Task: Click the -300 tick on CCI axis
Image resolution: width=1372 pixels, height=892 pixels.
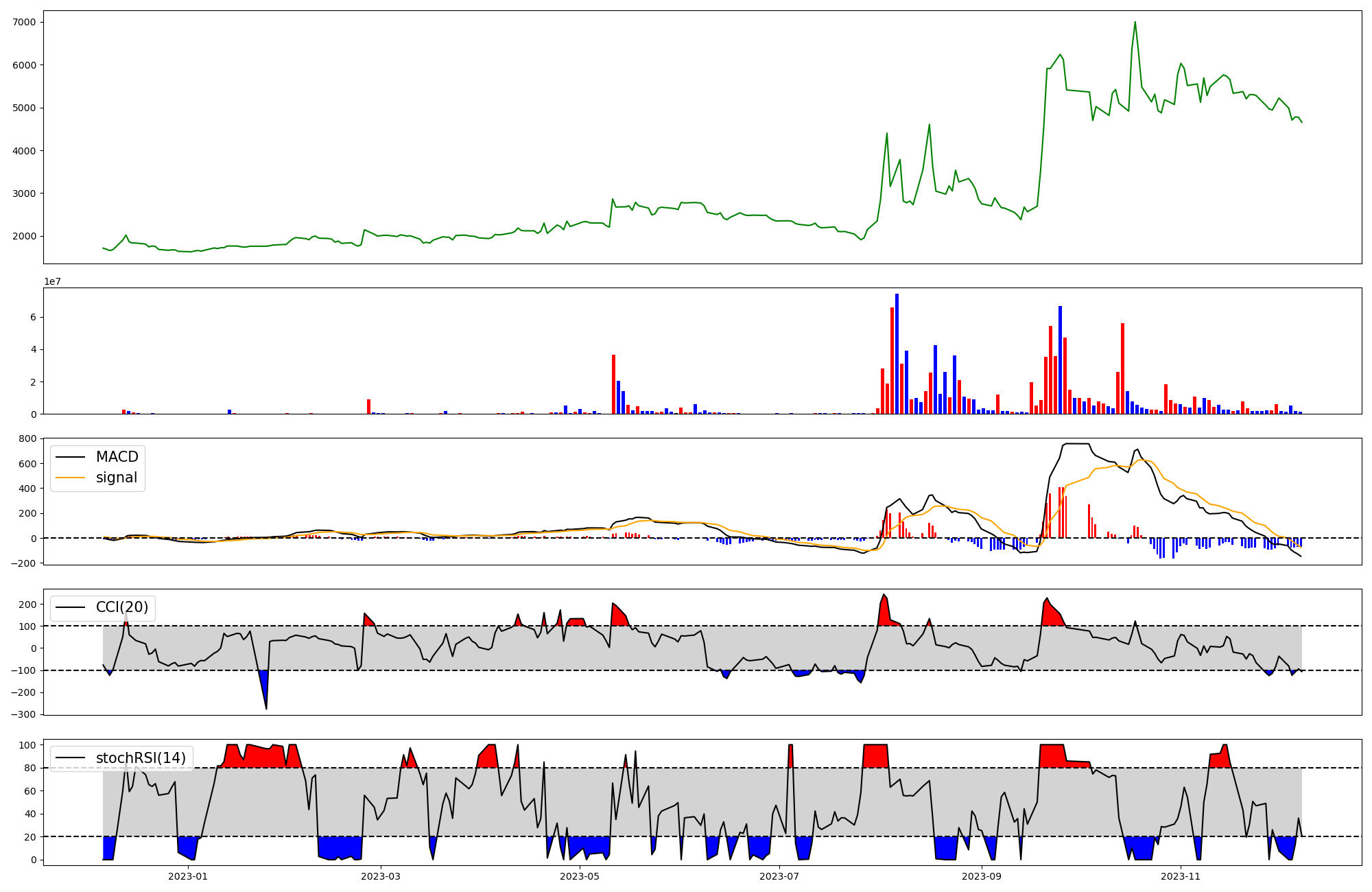Action: click(23, 714)
